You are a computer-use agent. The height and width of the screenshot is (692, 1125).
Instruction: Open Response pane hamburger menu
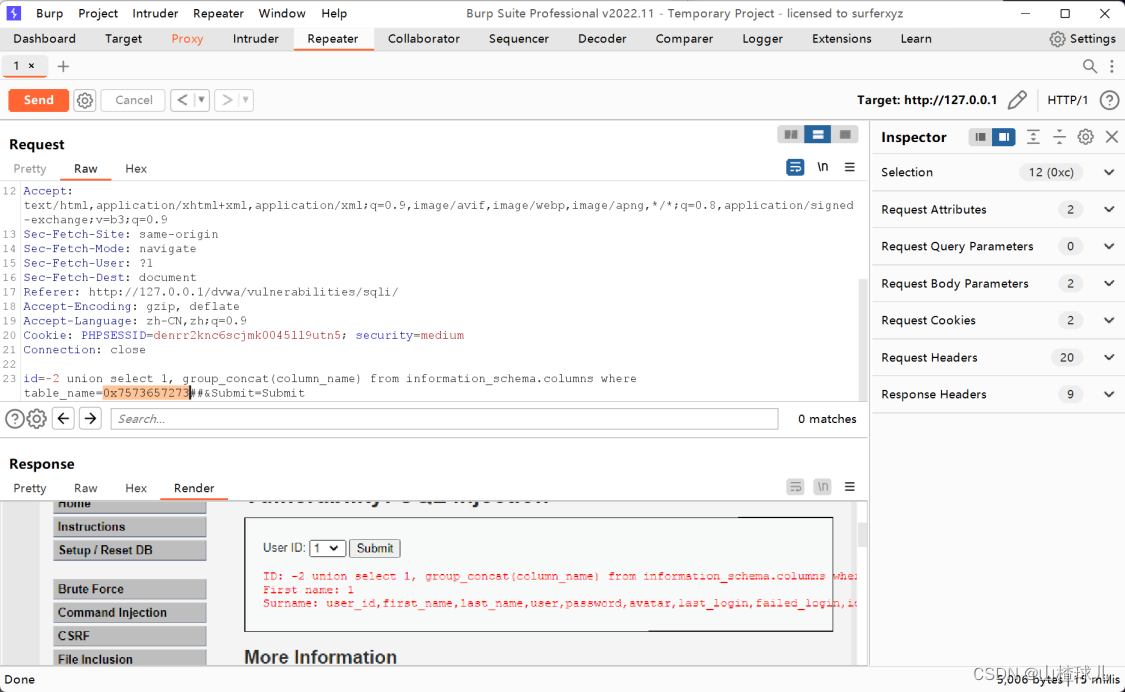click(849, 487)
